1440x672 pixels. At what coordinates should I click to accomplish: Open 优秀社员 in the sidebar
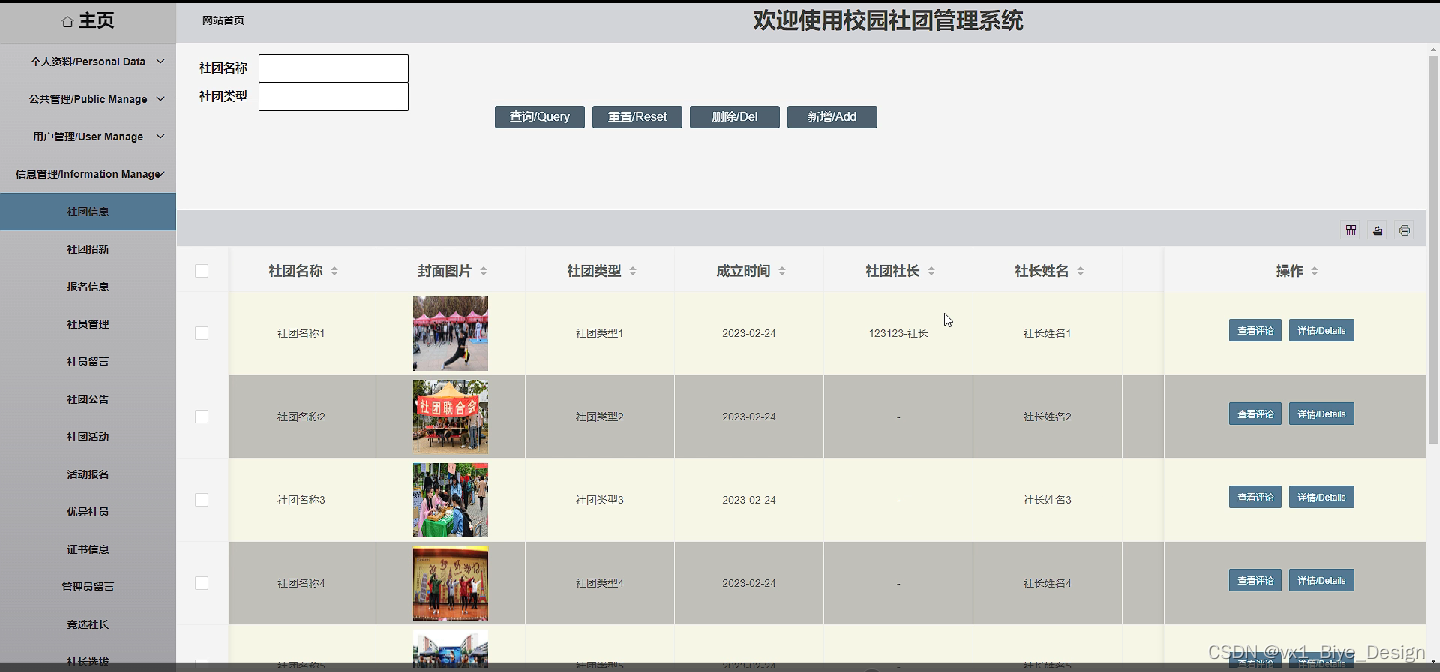[x=88, y=512]
